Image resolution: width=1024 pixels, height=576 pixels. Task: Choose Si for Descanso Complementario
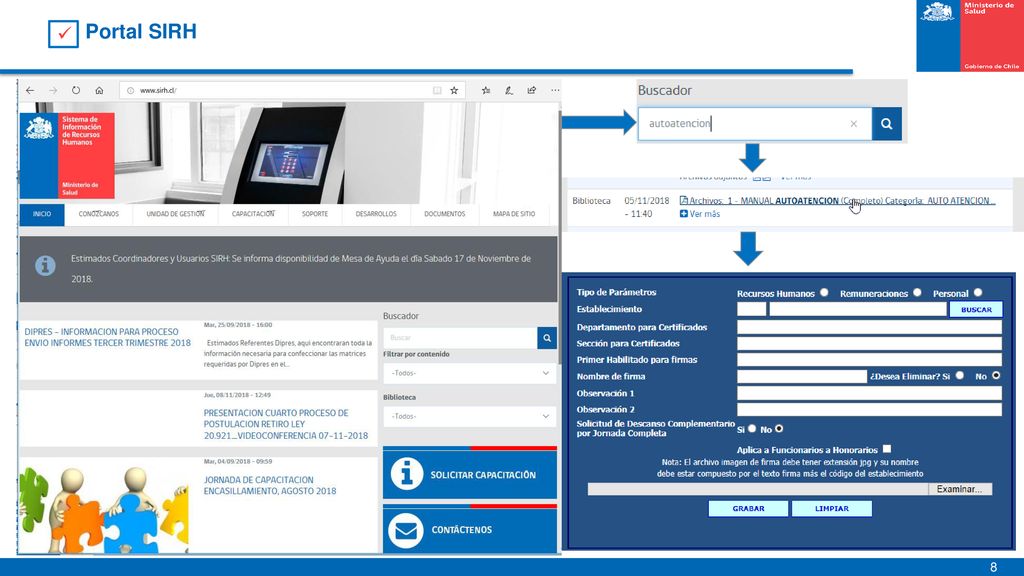(752, 429)
